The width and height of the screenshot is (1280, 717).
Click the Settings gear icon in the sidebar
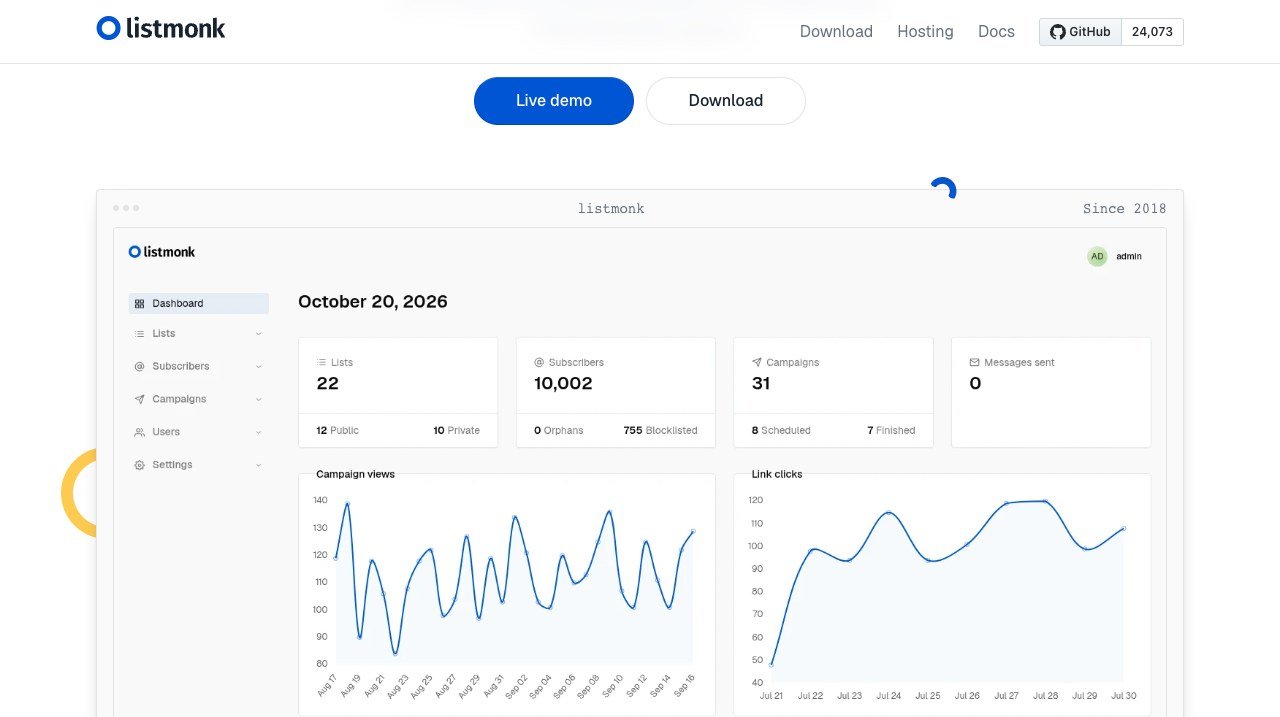(139, 465)
